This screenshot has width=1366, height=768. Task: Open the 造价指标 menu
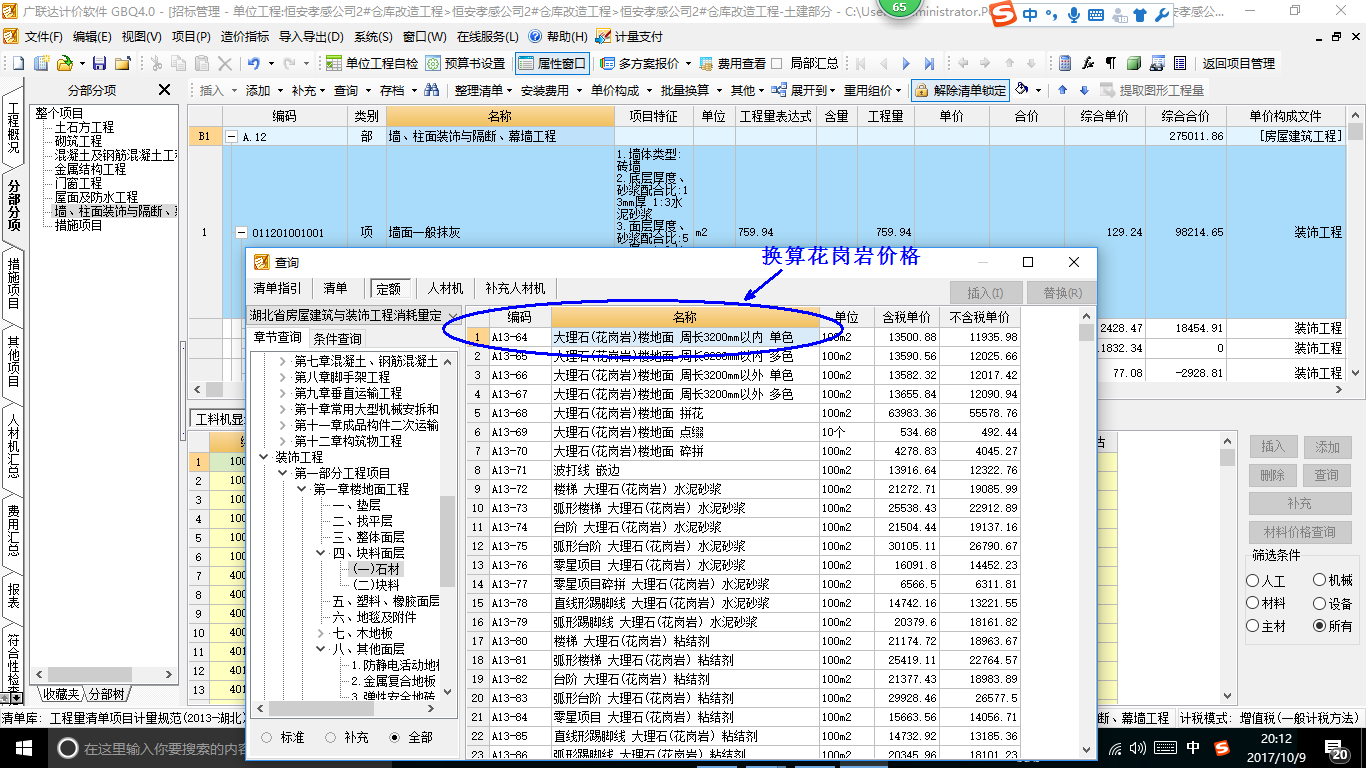coord(244,37)
